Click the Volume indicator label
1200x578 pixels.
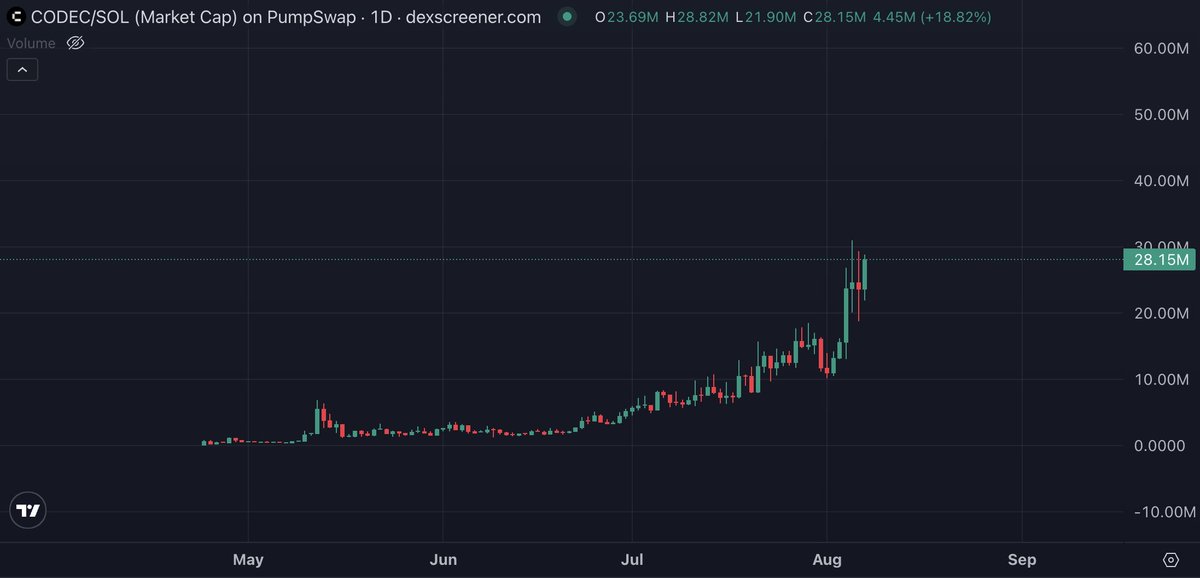pyautogui.click(x=32, y=43)
